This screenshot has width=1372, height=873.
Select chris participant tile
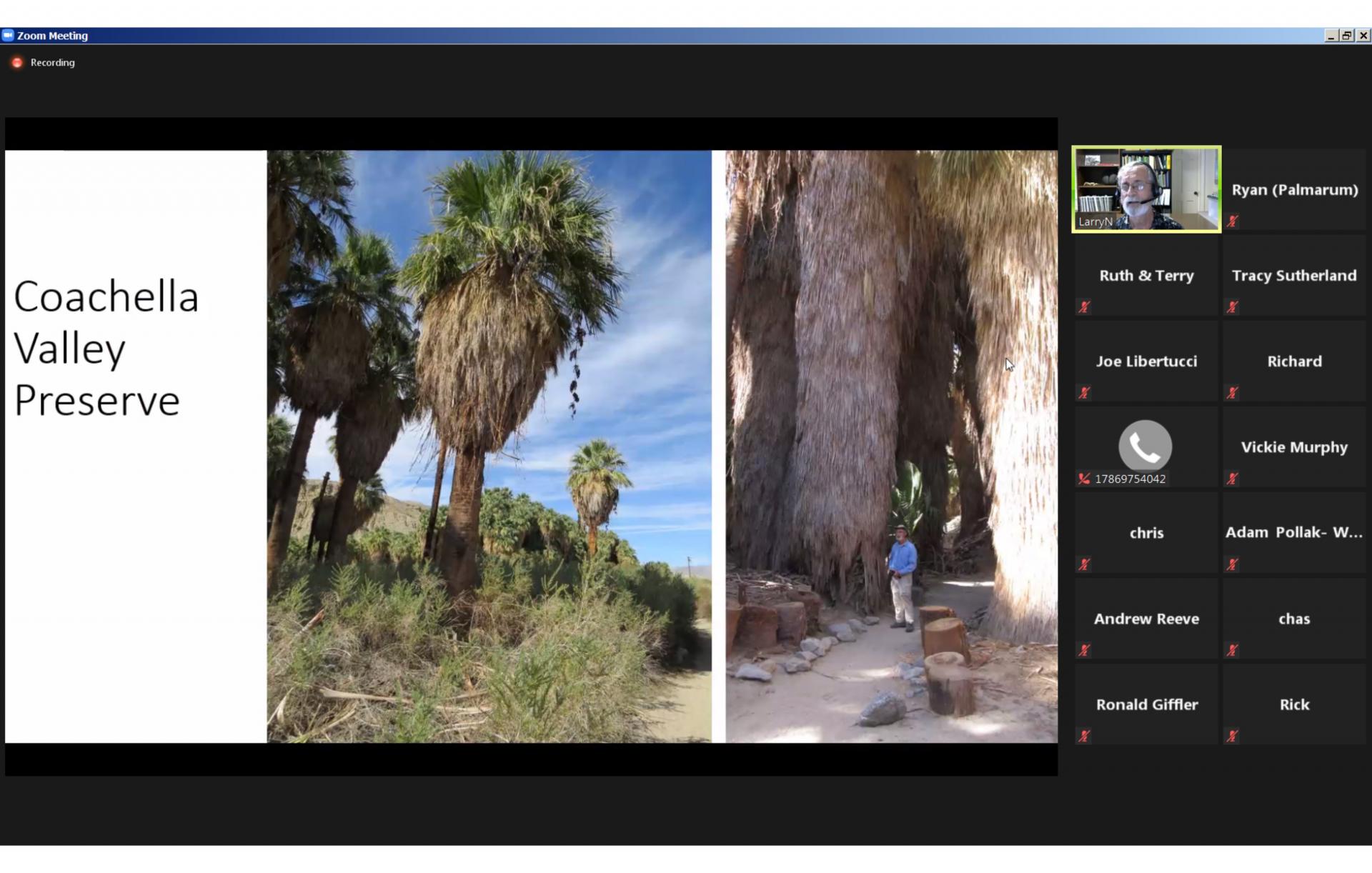1146,533
